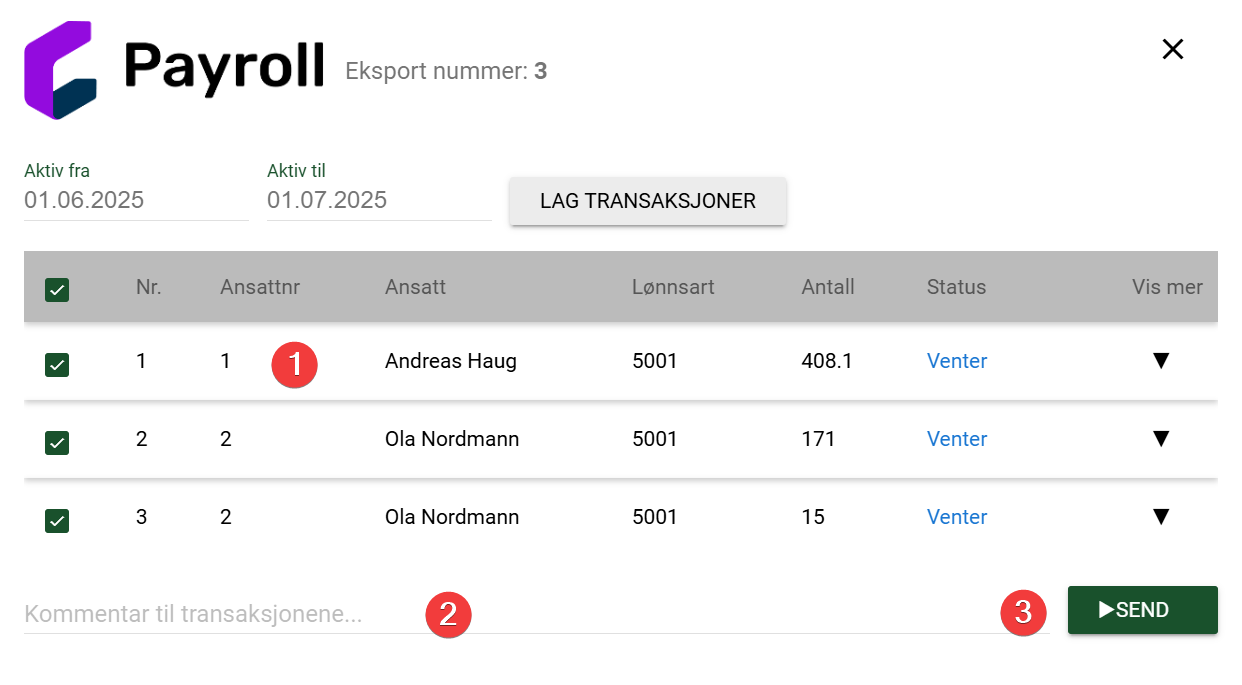Open Venter status link in row 2
Screen dimensions: 1242x685
click(x=957, y=439)
